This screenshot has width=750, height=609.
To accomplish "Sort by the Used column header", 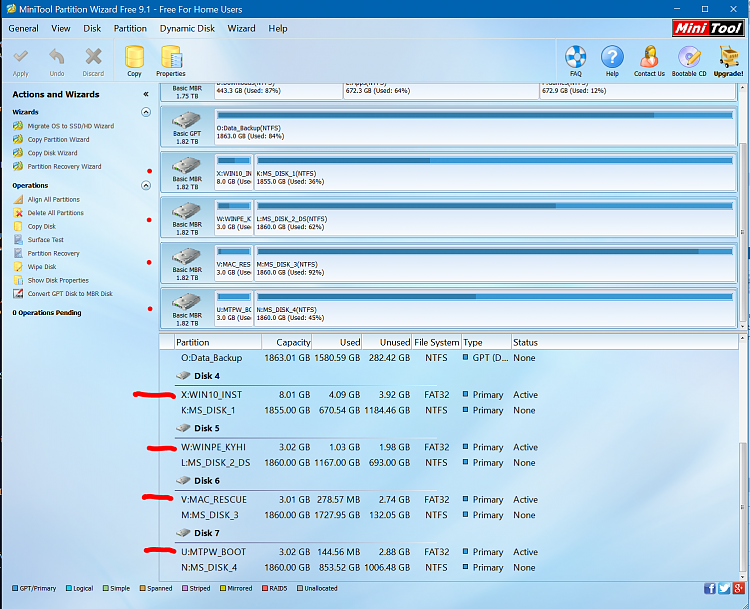I will click(337, 343).
